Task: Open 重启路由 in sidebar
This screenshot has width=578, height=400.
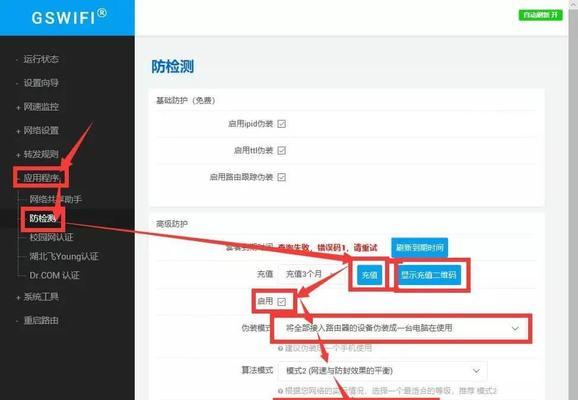Action: (41, 320)
